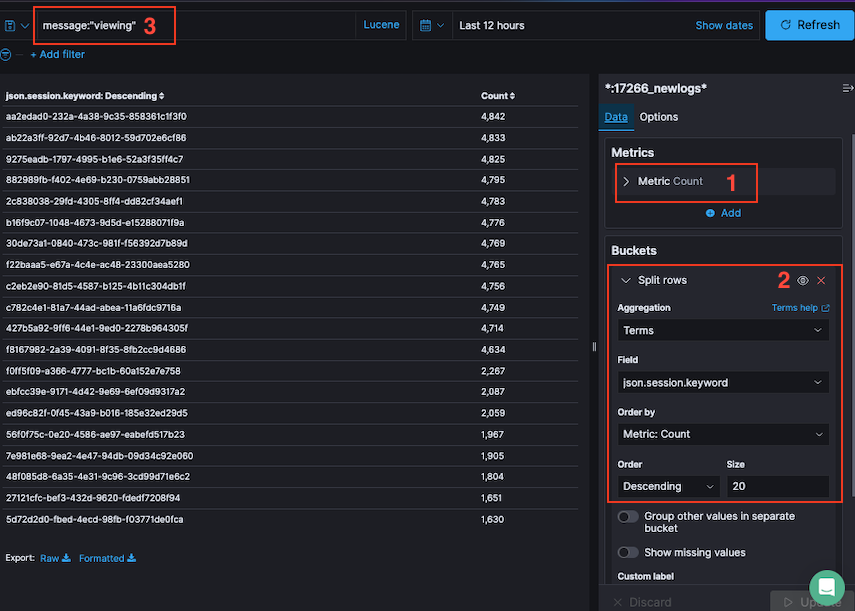Click the Show dates link

click(x=724, y=26)
